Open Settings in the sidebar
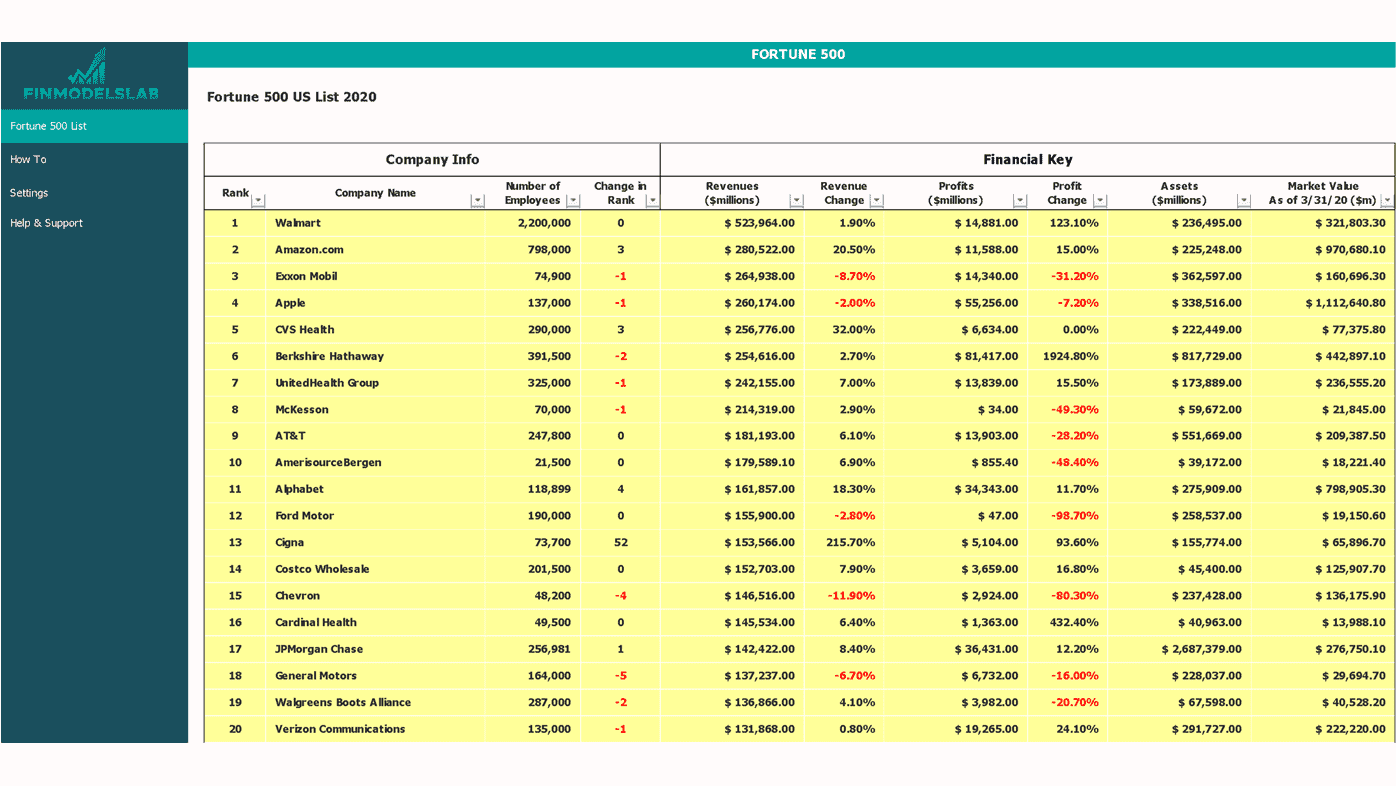Screen dimensions: 1396x786 29,193
